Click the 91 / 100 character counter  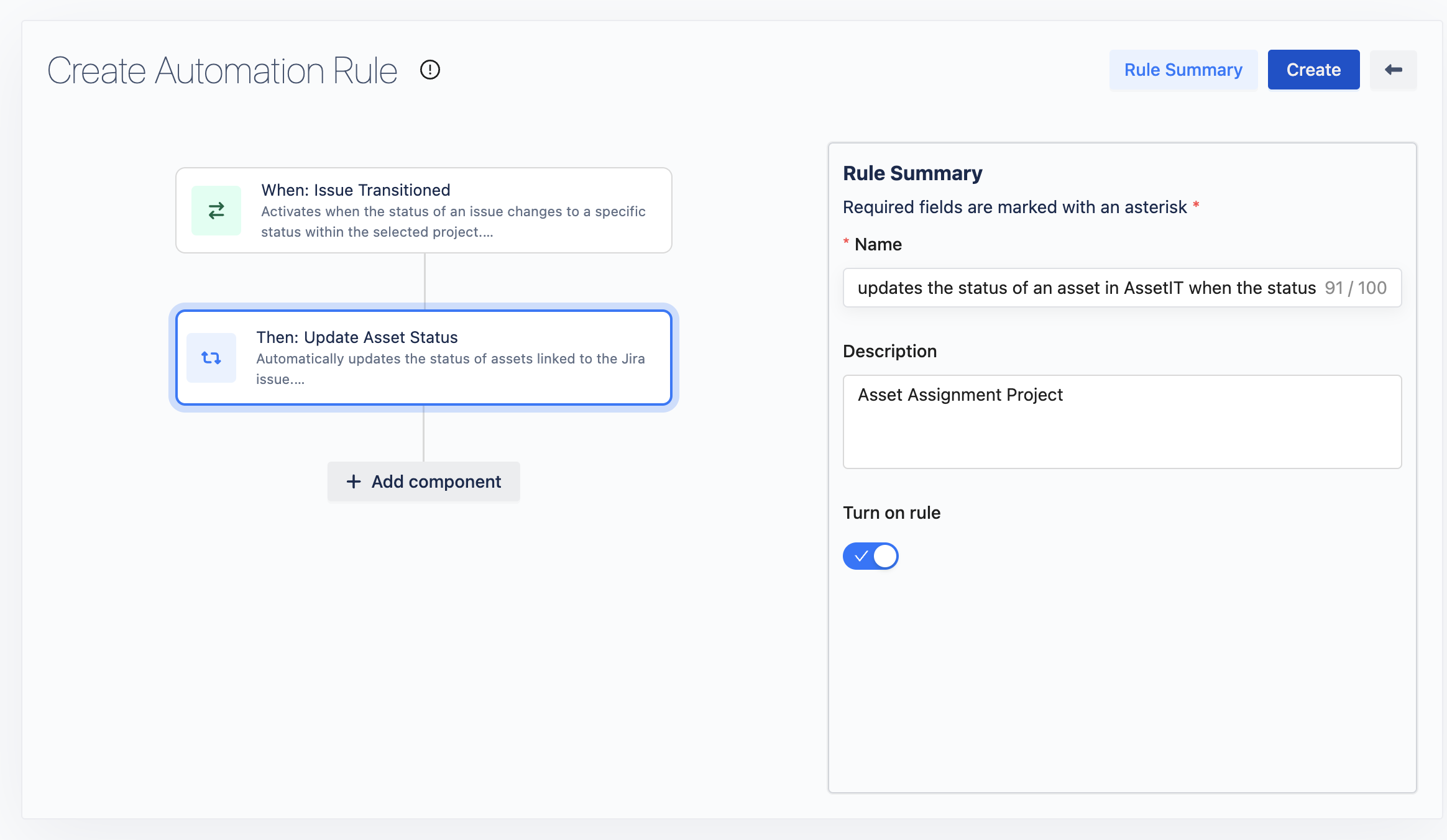click(x=1355, y=288)
